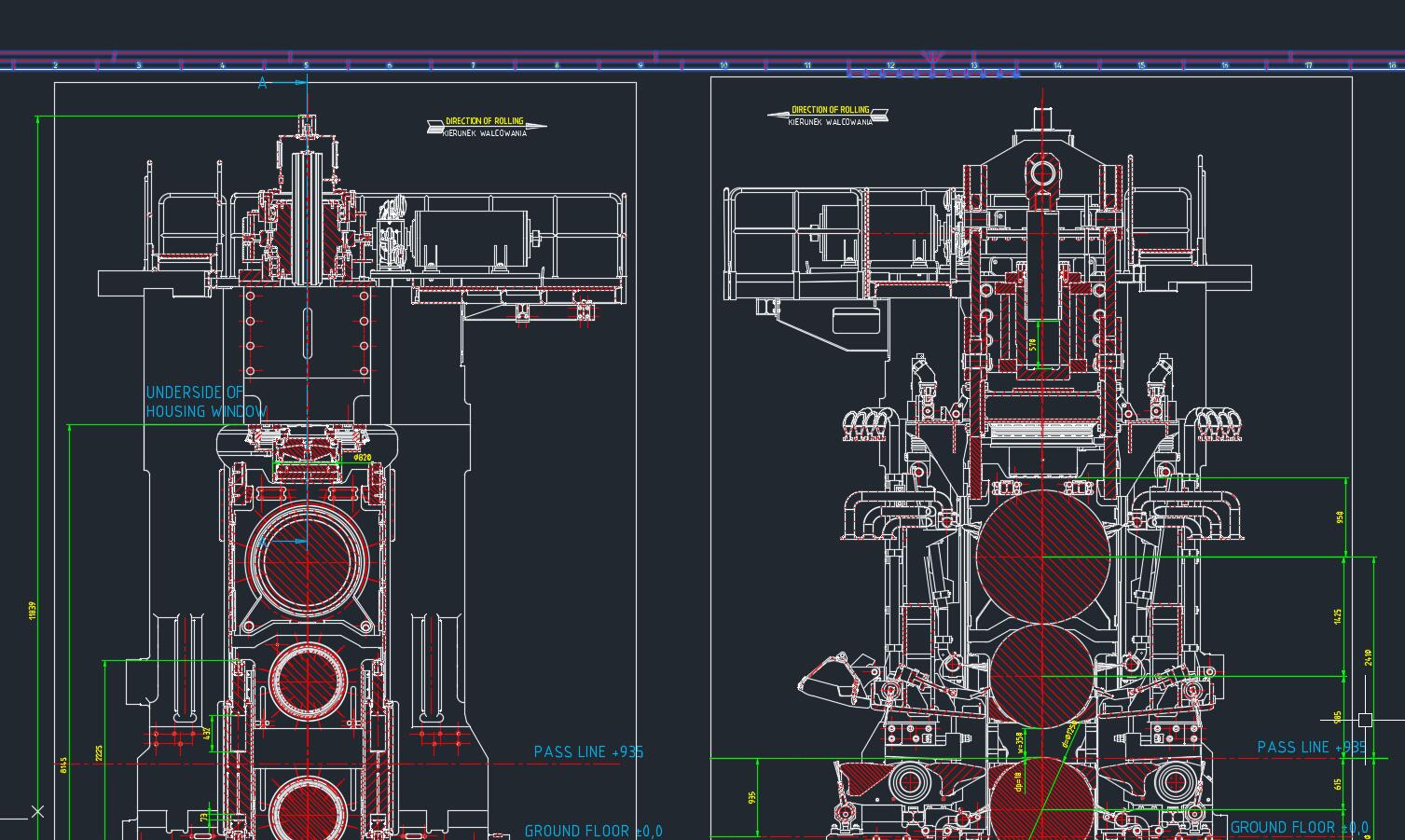Click the GROUND FLOOR ±0,0 label in right view
The image size is (1405, 840).
[x=1299, y=827]
